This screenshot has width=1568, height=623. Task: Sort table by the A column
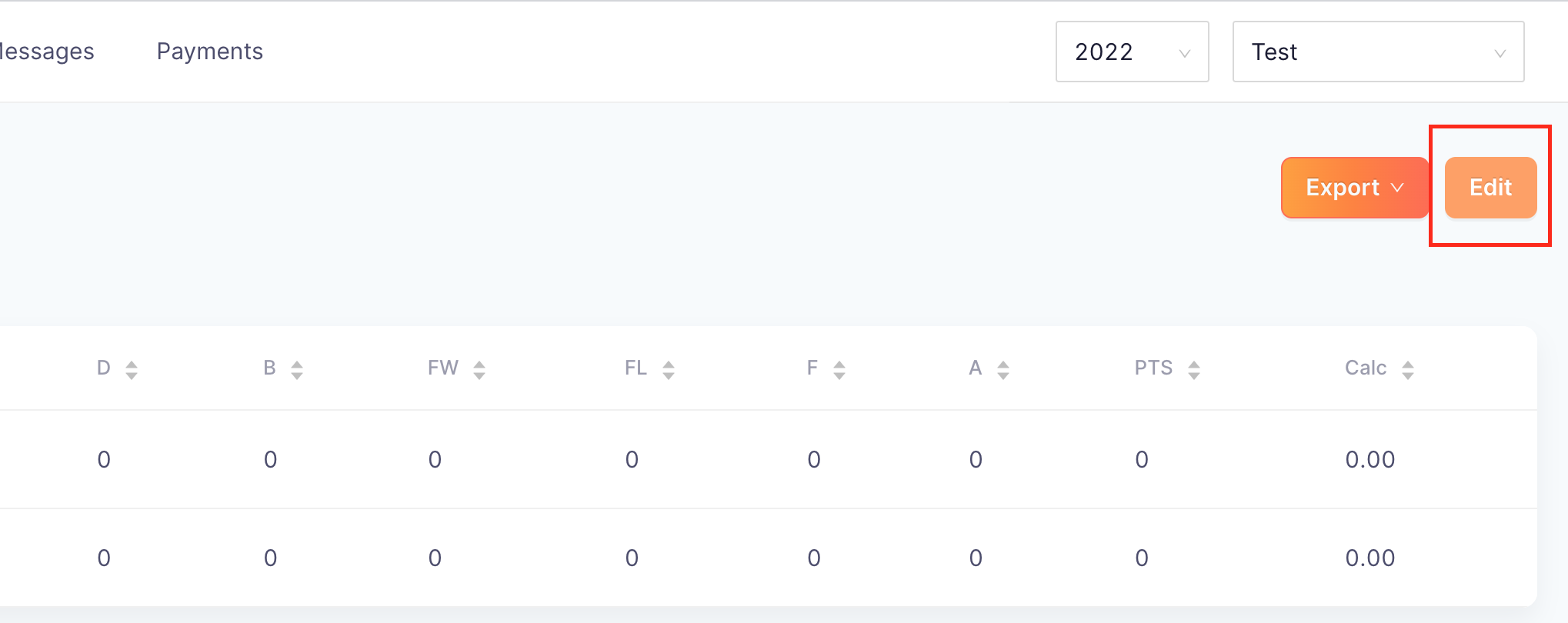pyautogui.click(x=1003, y=370)
